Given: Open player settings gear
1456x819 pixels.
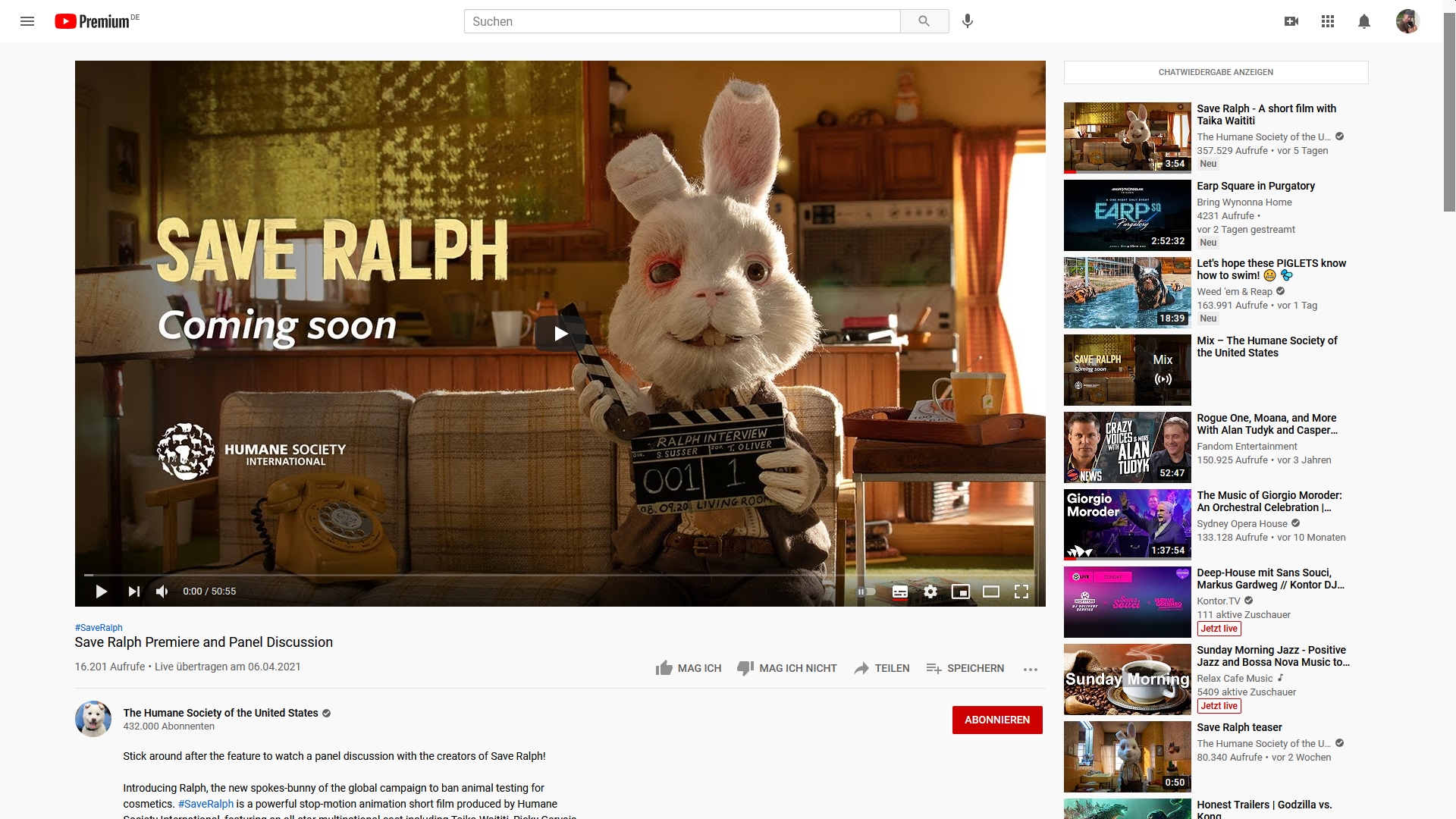Looking at the screenshot, I should point(930,591).
